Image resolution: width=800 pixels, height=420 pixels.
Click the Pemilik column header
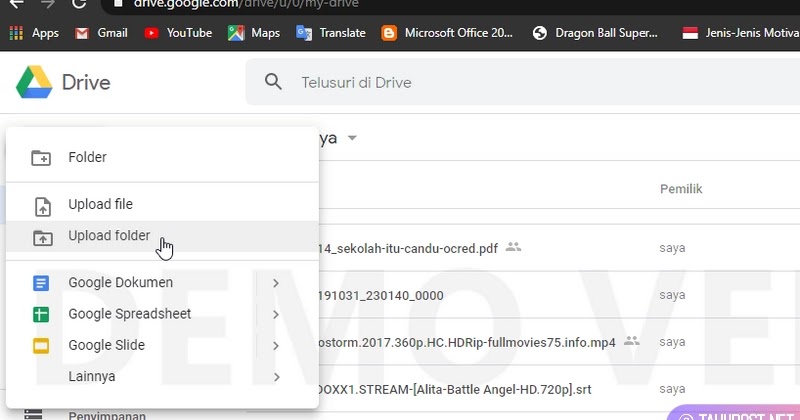pyautogui.click(x=681, y=189)
